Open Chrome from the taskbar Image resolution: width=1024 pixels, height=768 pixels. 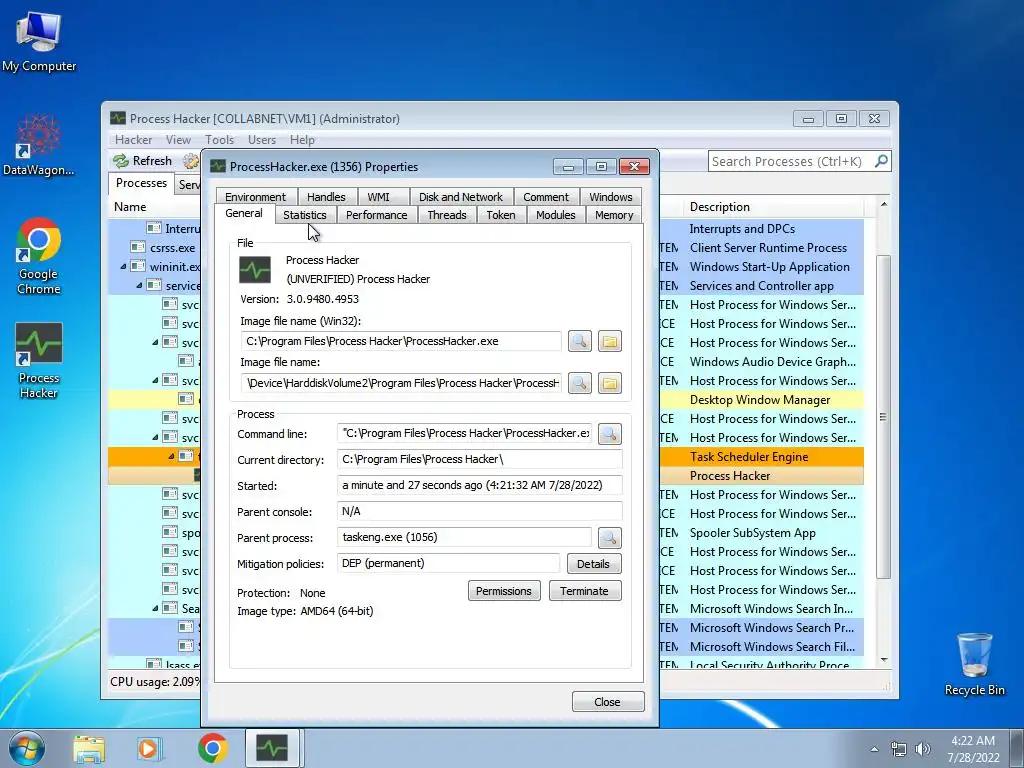point(212,748)
